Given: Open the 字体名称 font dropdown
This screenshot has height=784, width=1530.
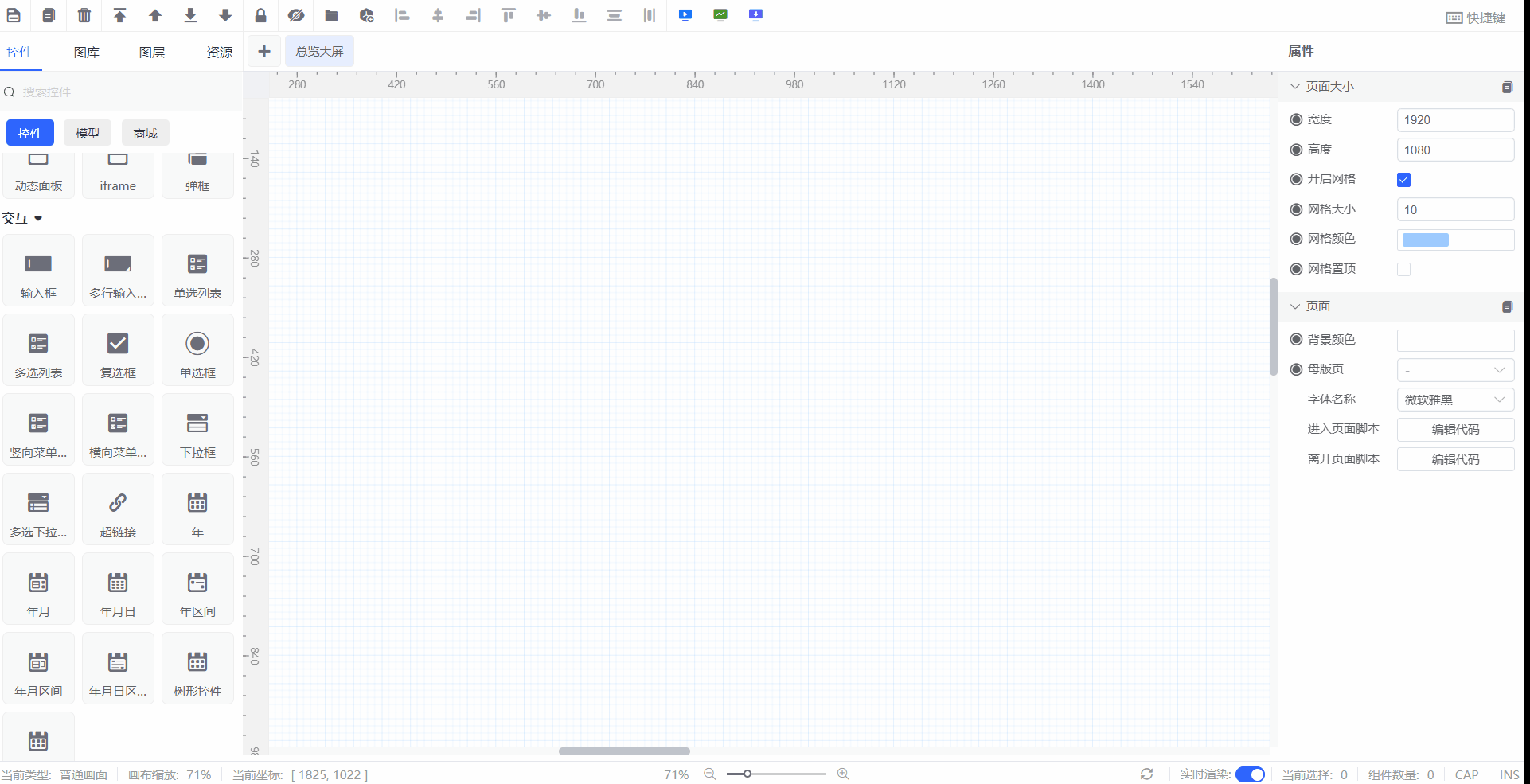Looking at the screenshot, I should [1455, 400].
